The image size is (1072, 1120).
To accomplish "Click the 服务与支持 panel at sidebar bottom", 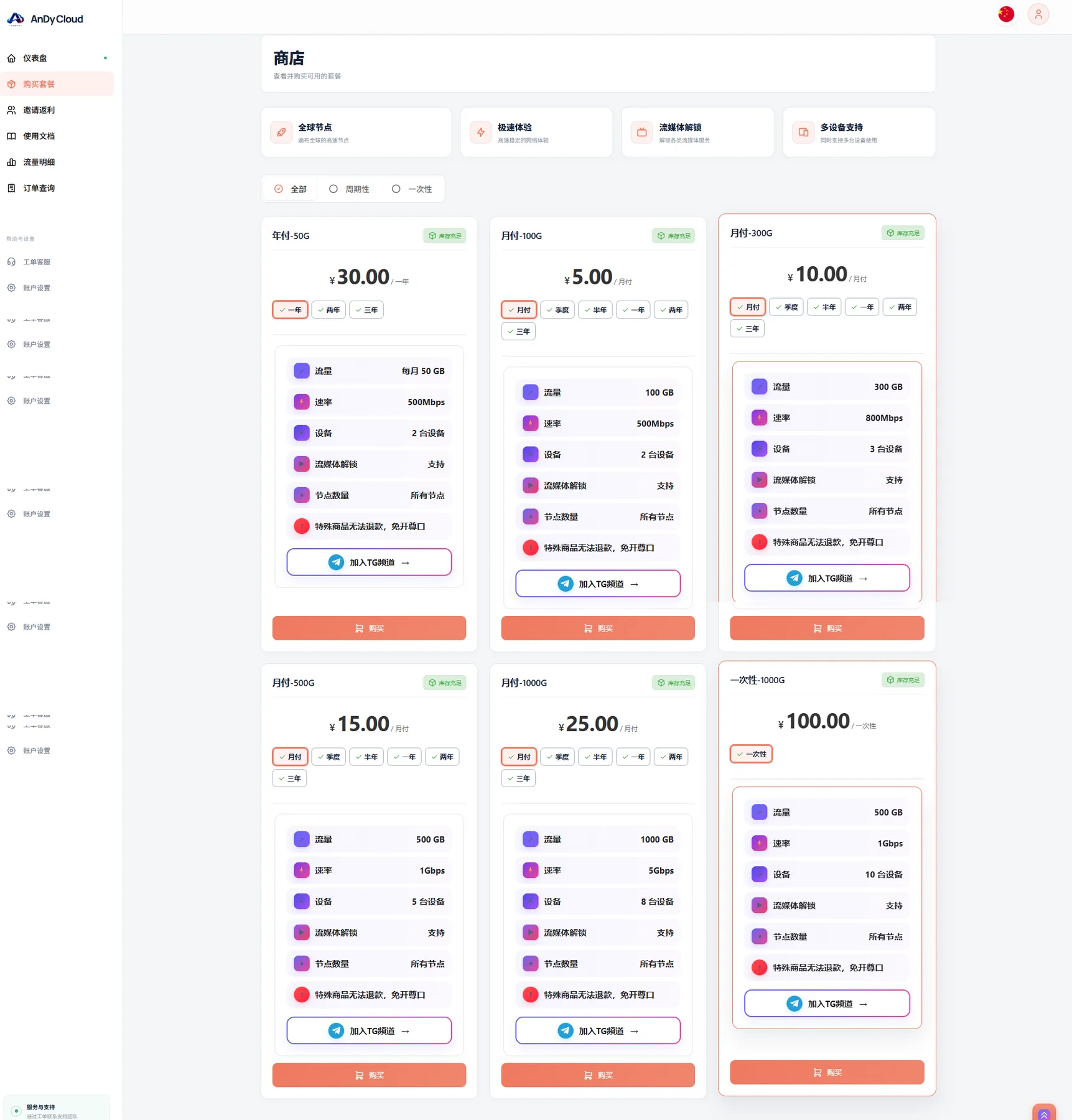I will pyautogui.click(x=57, y=1109).
